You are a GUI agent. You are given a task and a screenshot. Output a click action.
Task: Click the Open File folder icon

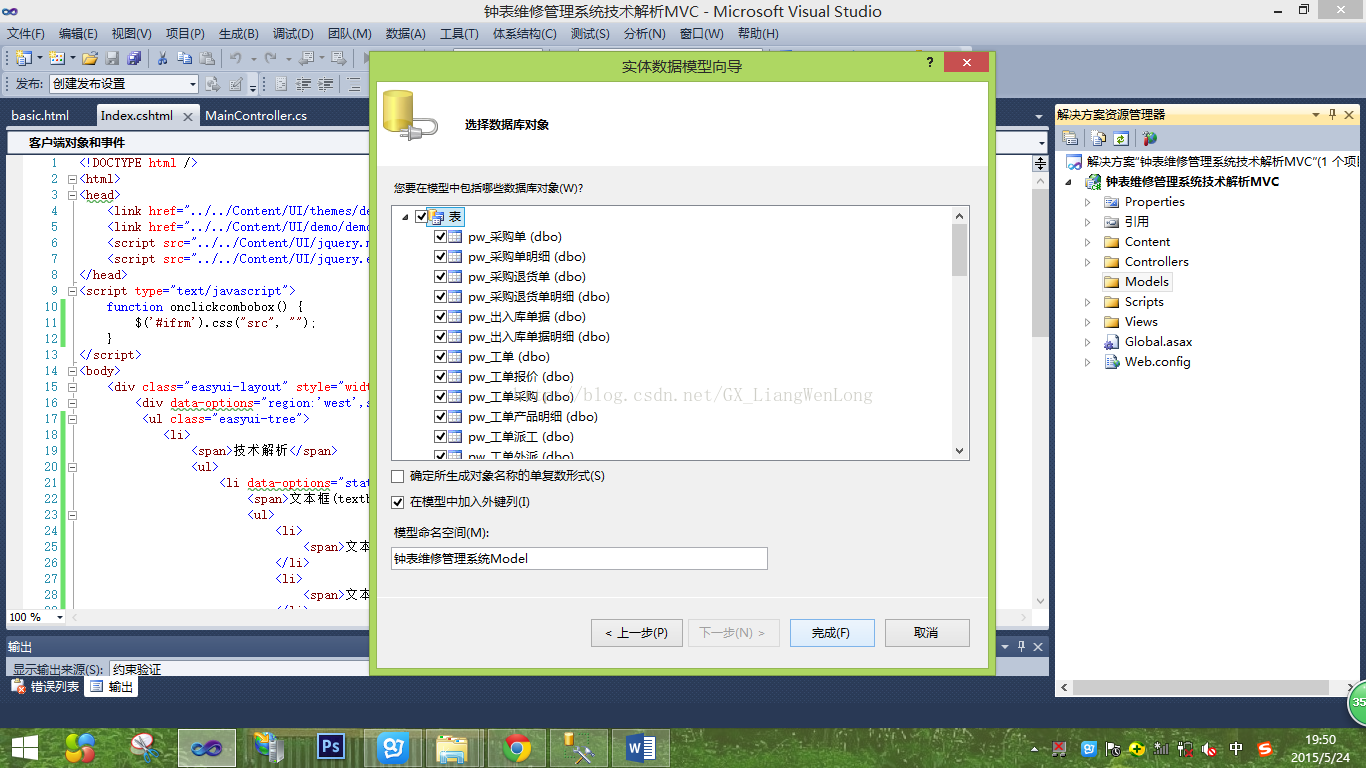[x=90, y=58]
